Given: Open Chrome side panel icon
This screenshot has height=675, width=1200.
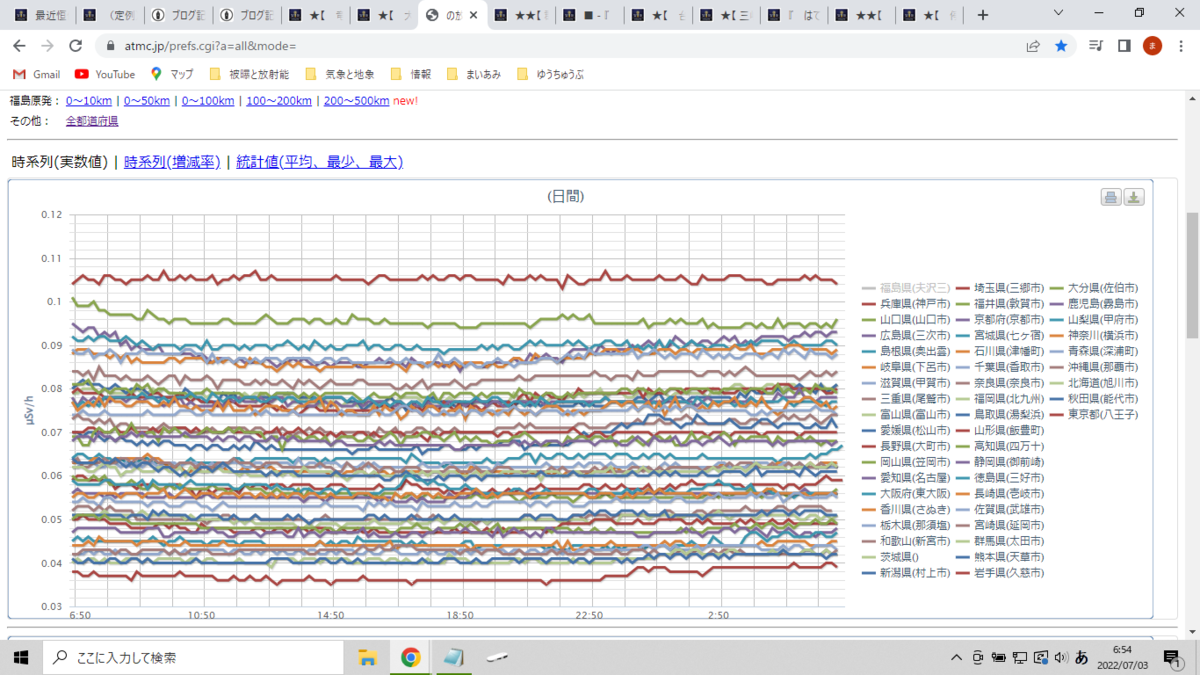Looking at the screenshot, I should pyautogui.click(x=1124, y=46).
